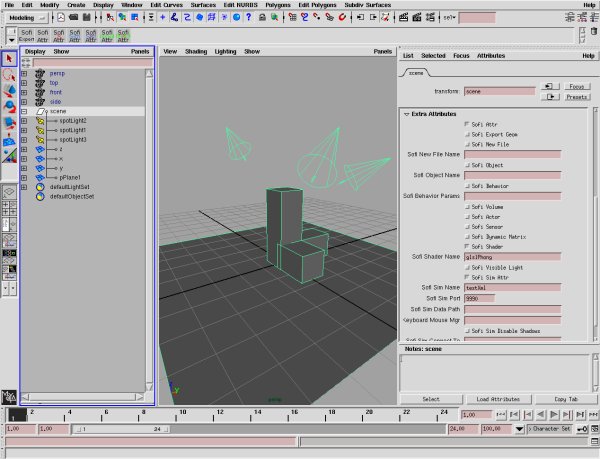This screenshot has width=600, height=459.
Task: Click the defaultLightSet set icon
Action: (40, 187)
